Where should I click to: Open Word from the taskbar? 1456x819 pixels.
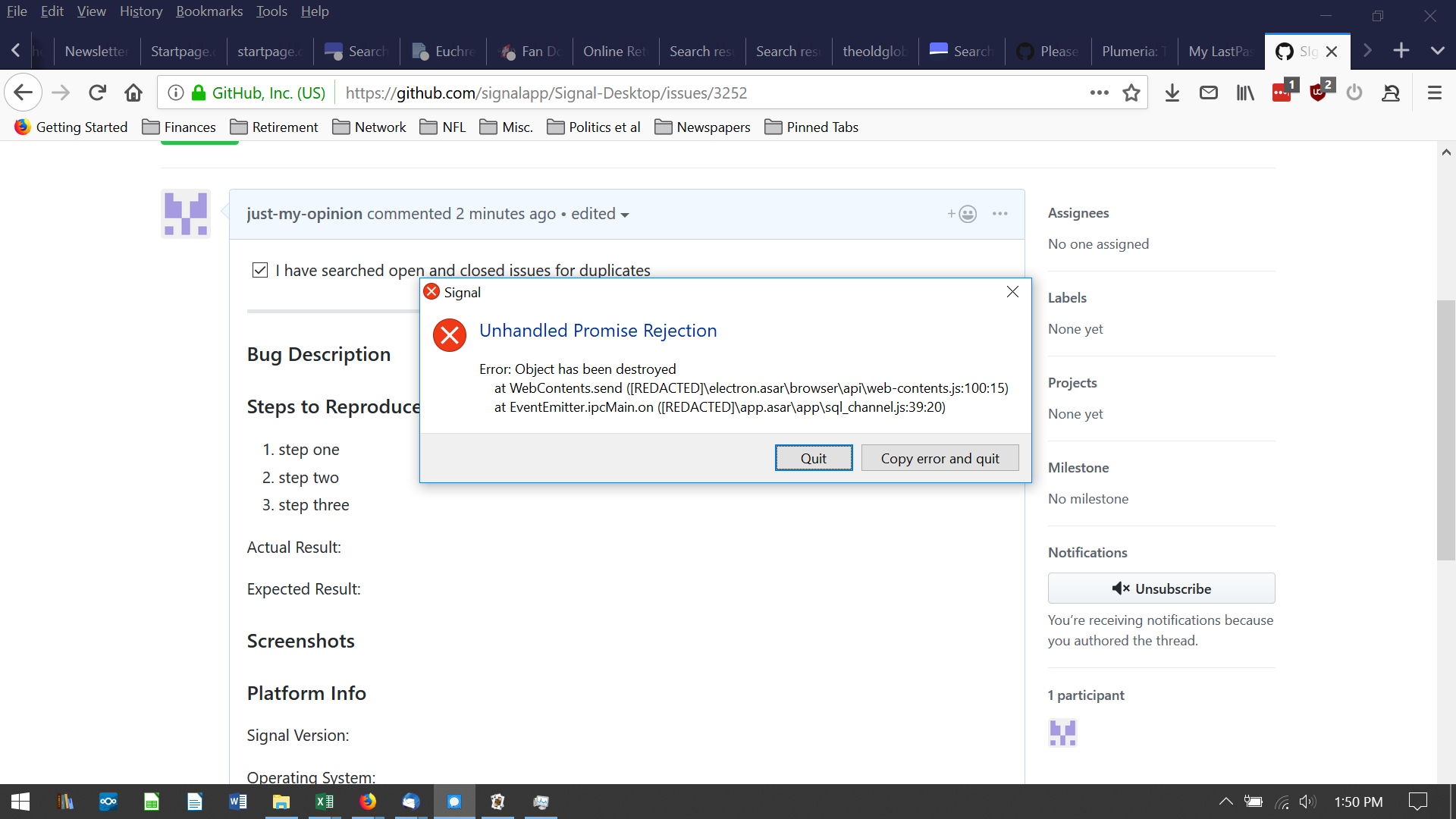238,802
